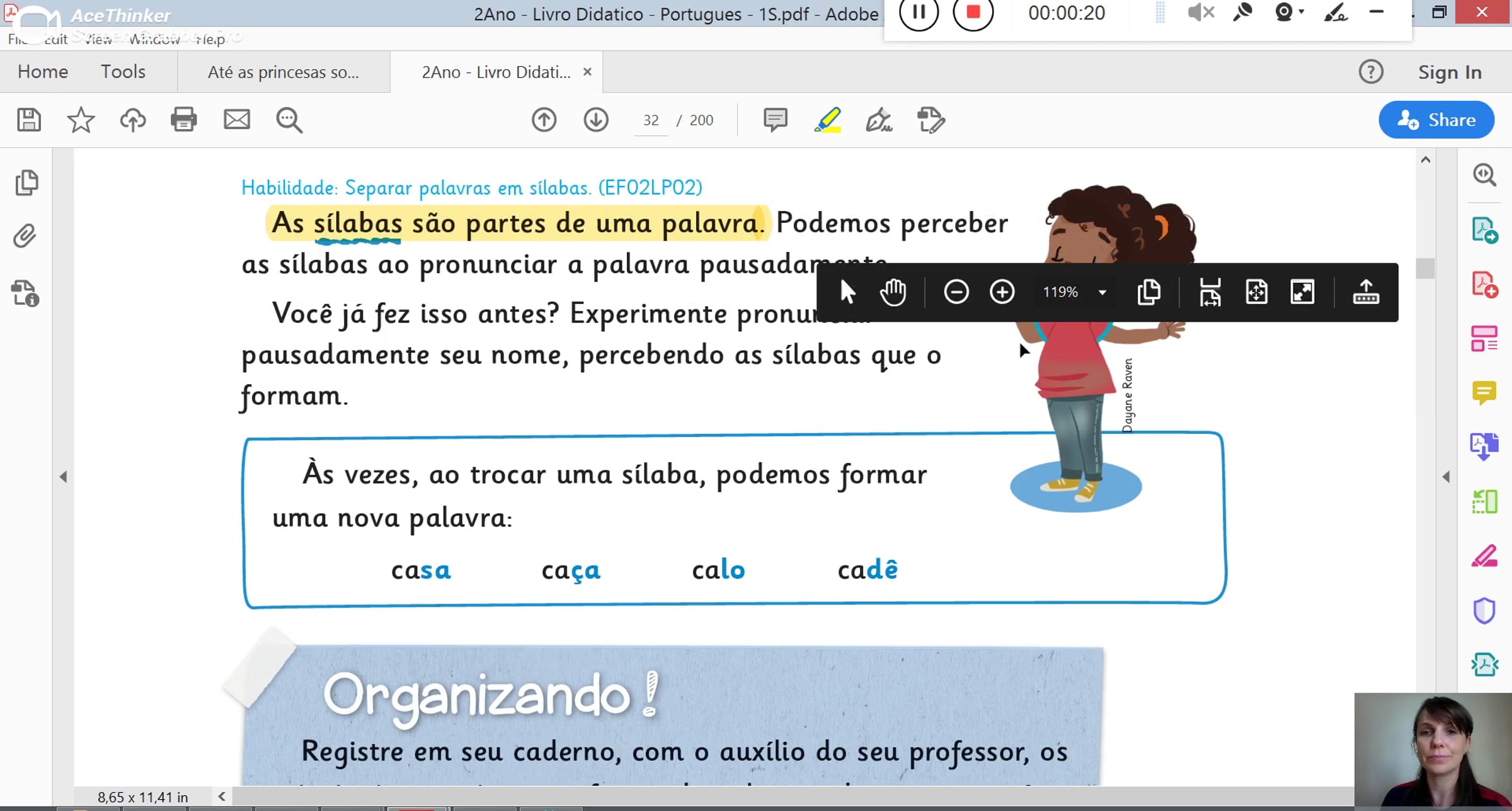Screen dimensions: 1512x811
Task: Click the blue Share button
Action: pos(1436,120)
